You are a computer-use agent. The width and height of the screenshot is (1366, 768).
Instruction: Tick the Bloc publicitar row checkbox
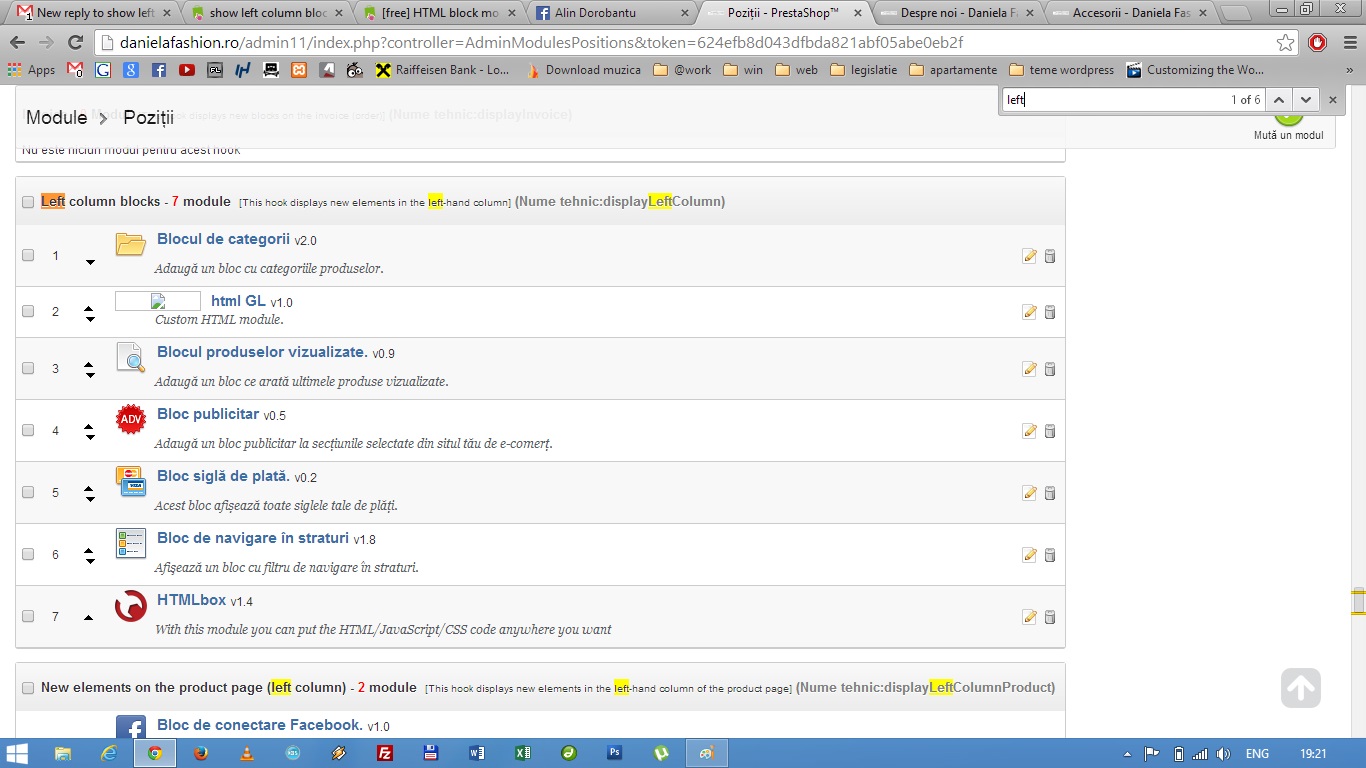click(x=28, y=430)
